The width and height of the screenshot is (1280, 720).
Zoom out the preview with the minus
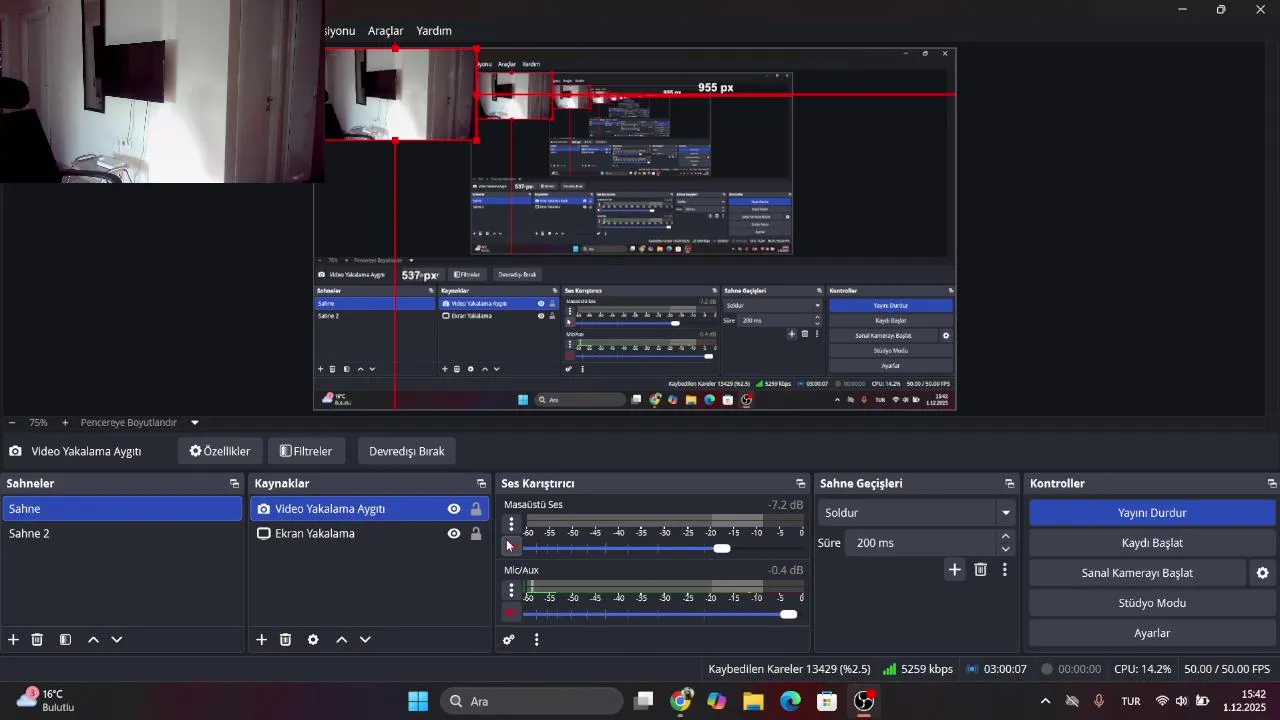tap(12, 423)
